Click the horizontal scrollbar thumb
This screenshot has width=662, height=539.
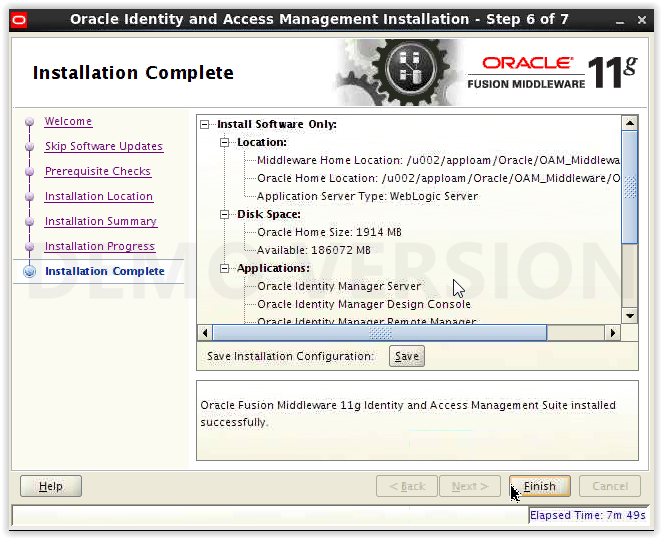pyautogui.click(x=380, y=333)
